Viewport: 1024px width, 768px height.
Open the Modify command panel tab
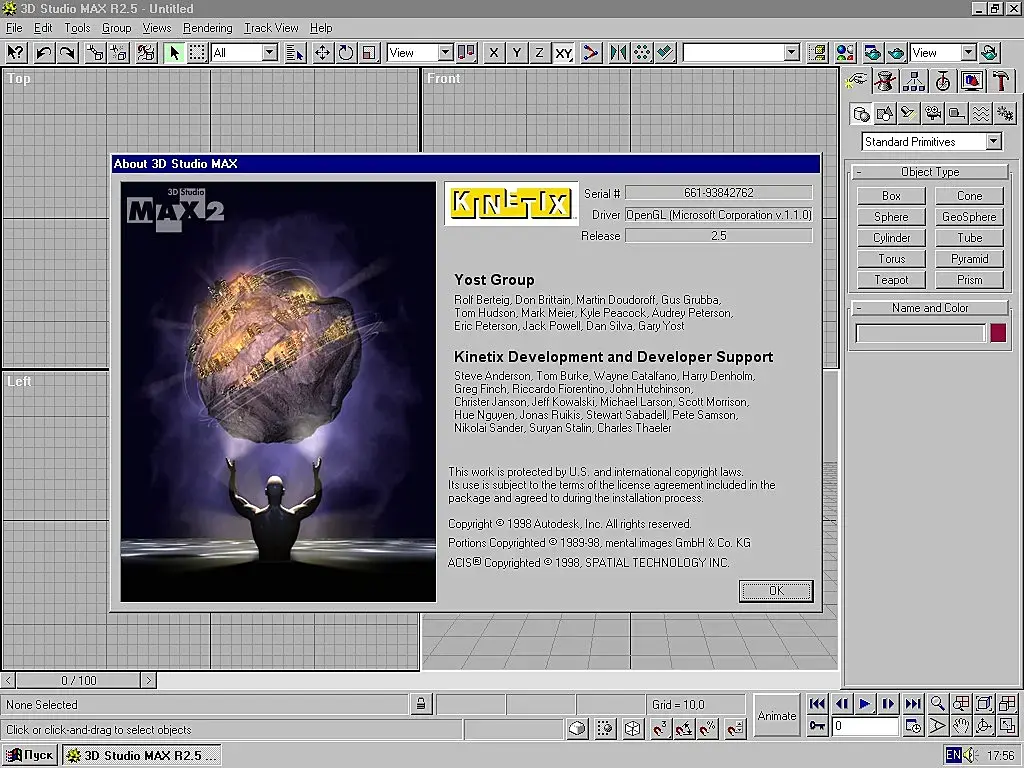tap(884, 81)
